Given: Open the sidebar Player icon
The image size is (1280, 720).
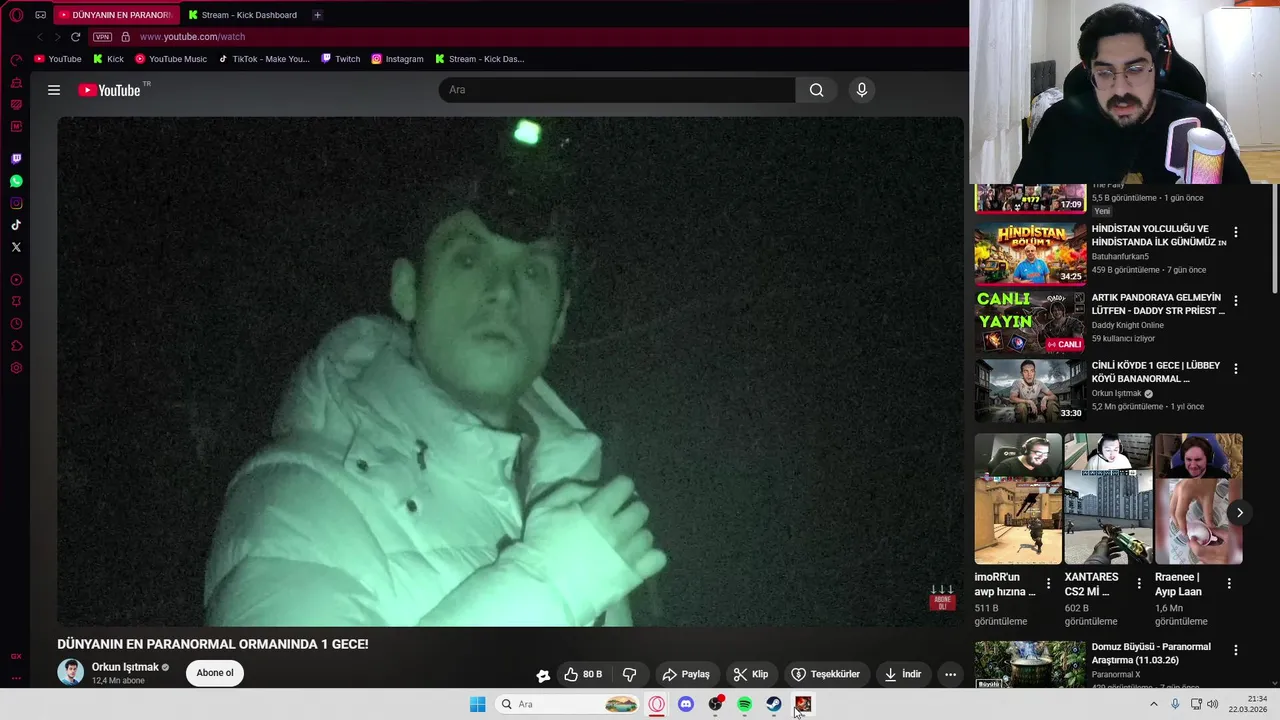Looking at the screenshot, I should pyautogui.click(x=16, y=280).
